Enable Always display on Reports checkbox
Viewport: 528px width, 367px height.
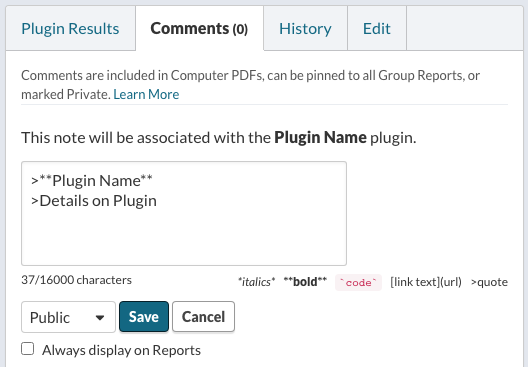coord(28,349)
